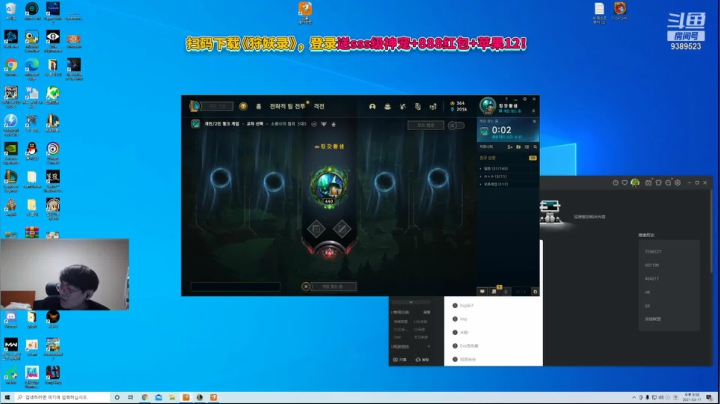Viewport: 720px width, 404px height.
Task: Close the 0:02 queue timer panel
Action: click(x=534, y=121)
